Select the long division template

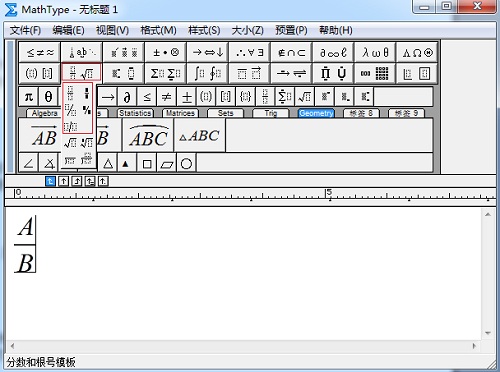(70, 160)
